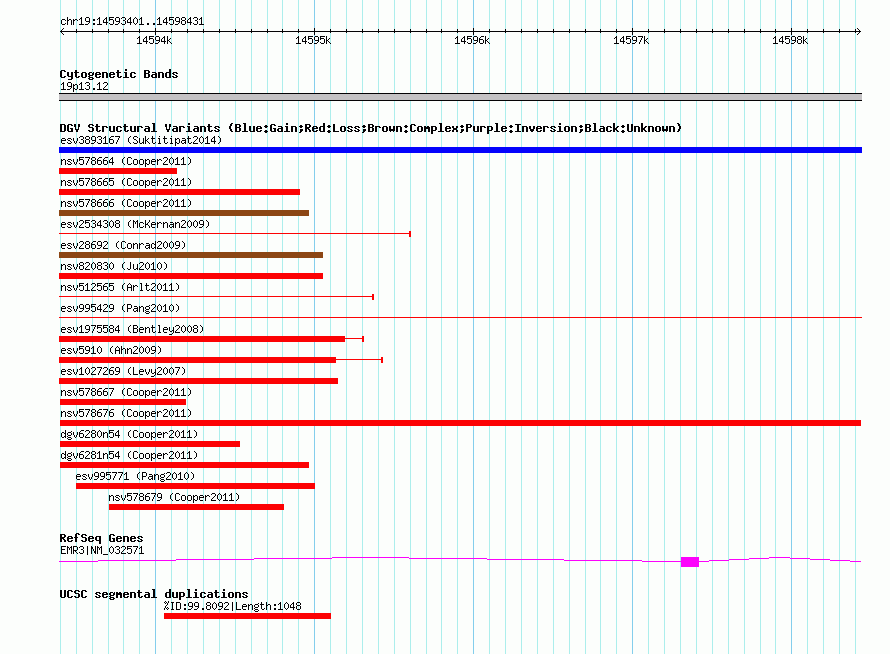
Task: Click the brown bar under esv28692
Action: (x=191, y=255)
